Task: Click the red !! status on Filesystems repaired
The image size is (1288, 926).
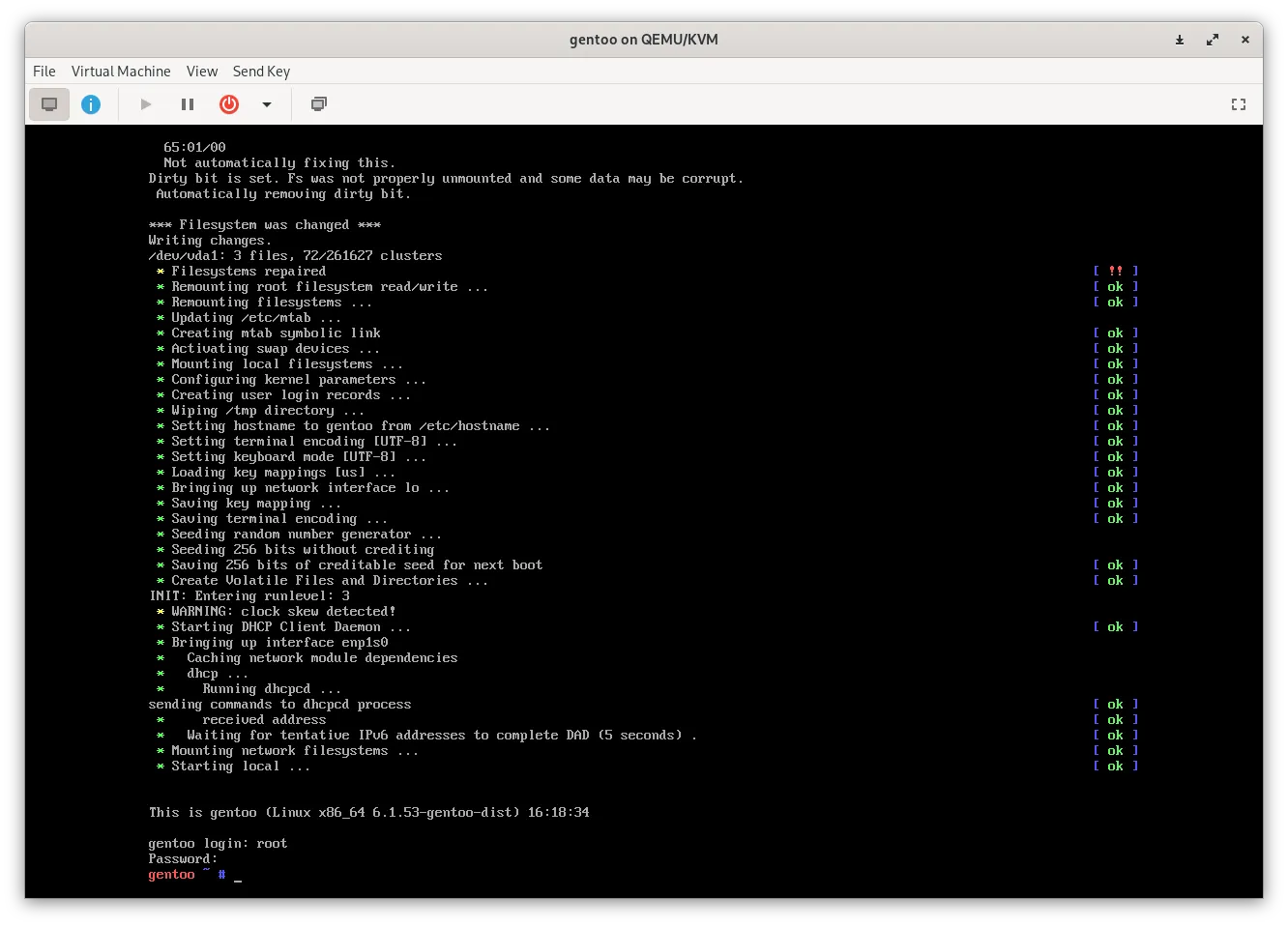Action: pos(1115,272)
